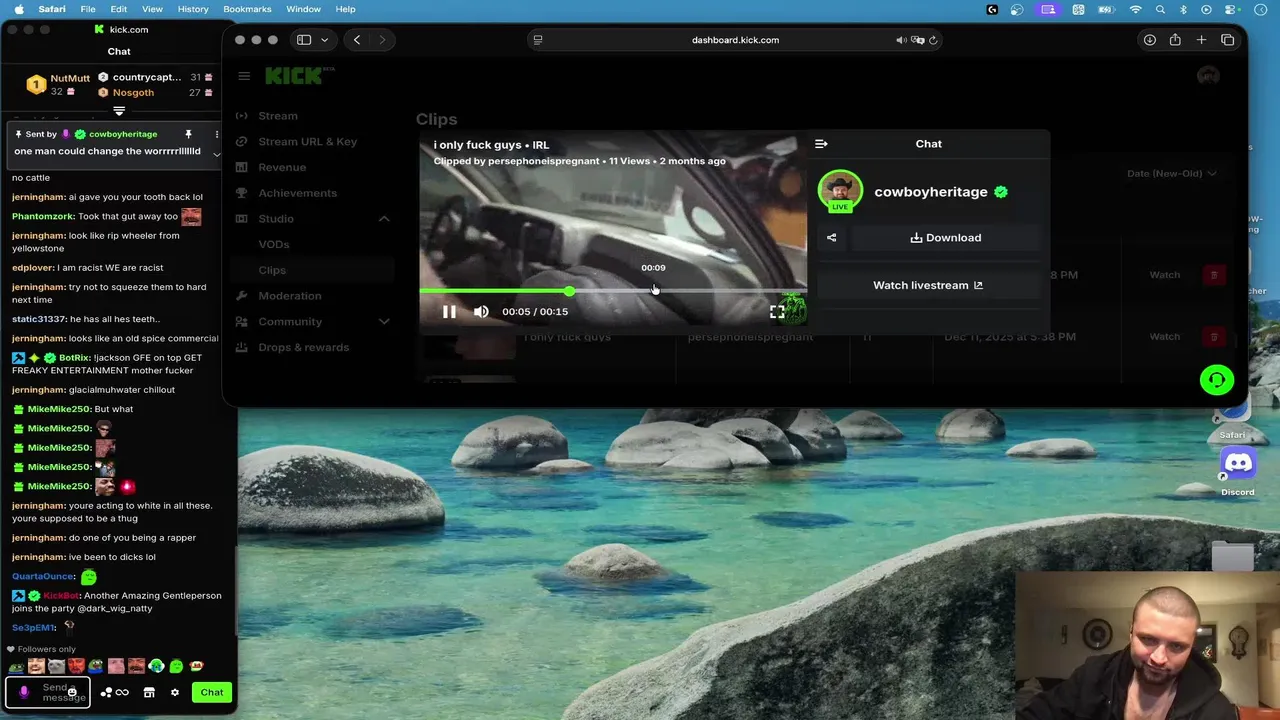This screenshot has width=1280, height=720.
Task: Expand the Community section chevron
Action: click(384, 322)
